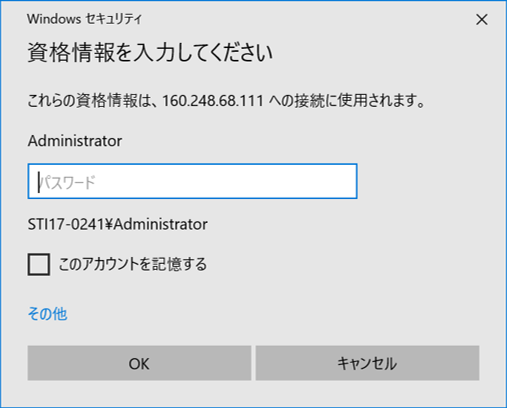Screen dimensions: 507x408
Task: Click the 資格情報を入力してください heading
Action: [x=150, y=53]
